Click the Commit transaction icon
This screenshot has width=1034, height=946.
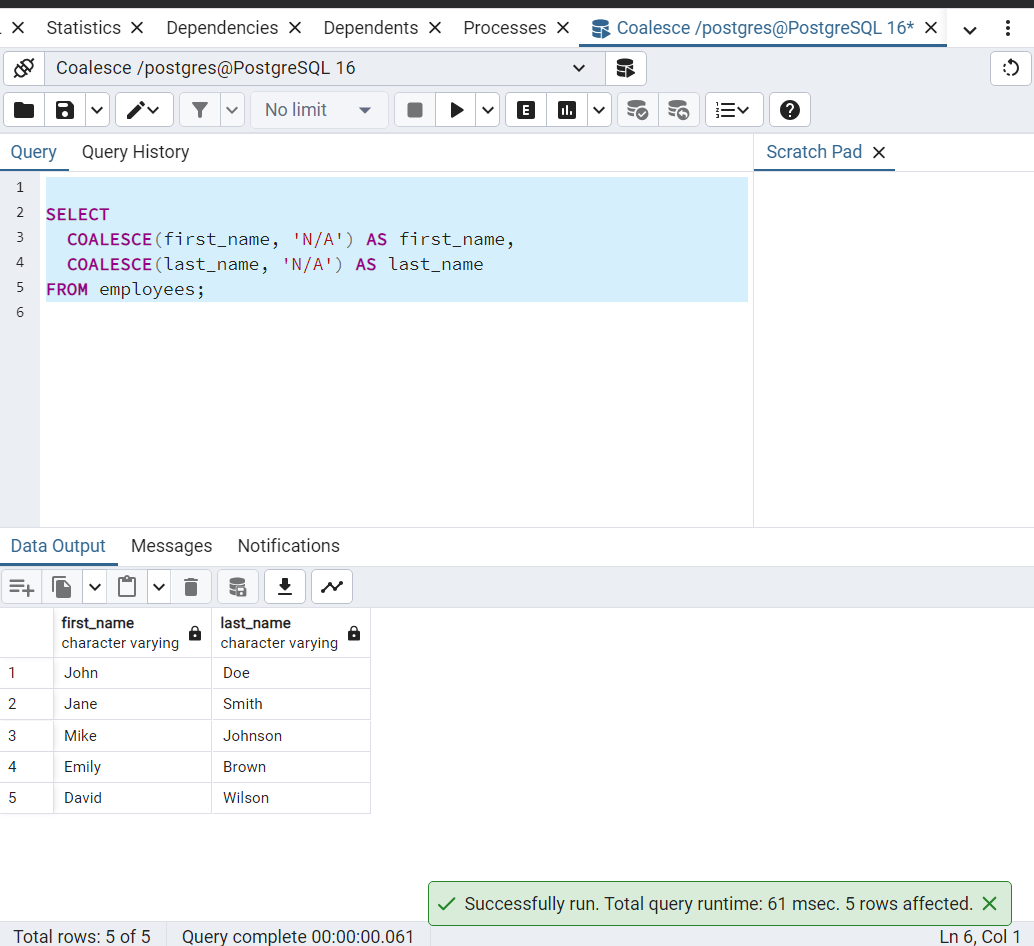[638, 109]
